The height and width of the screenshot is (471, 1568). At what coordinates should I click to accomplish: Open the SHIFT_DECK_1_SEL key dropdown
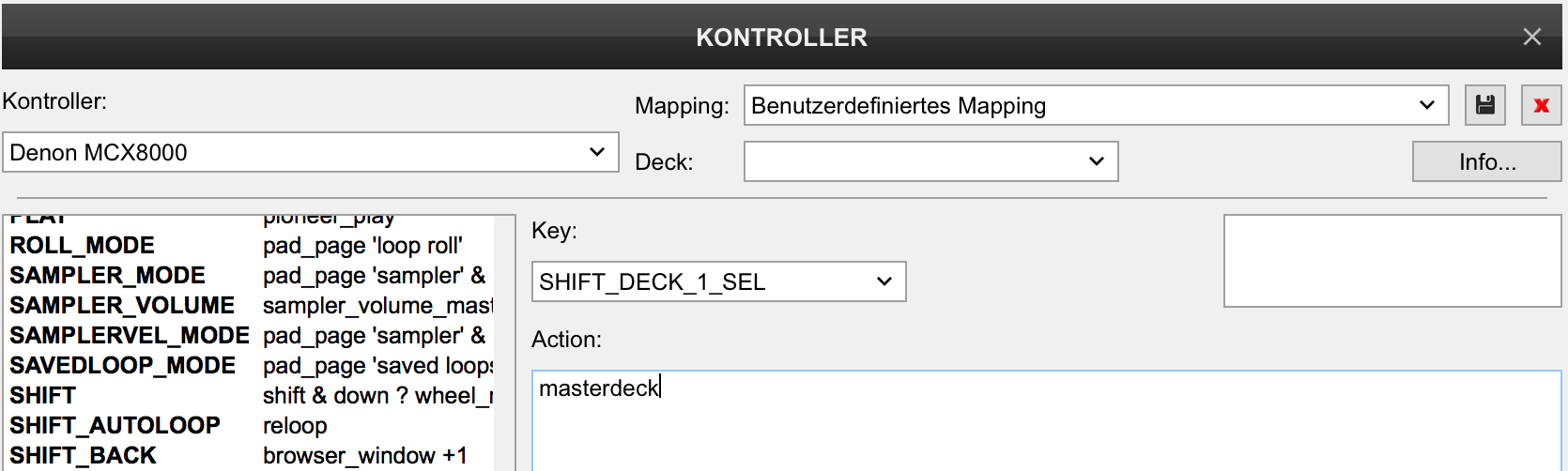point(719,281)
